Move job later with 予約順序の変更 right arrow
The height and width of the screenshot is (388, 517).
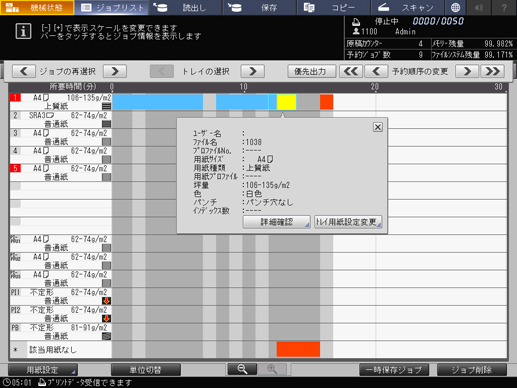[x=467, y=71]
